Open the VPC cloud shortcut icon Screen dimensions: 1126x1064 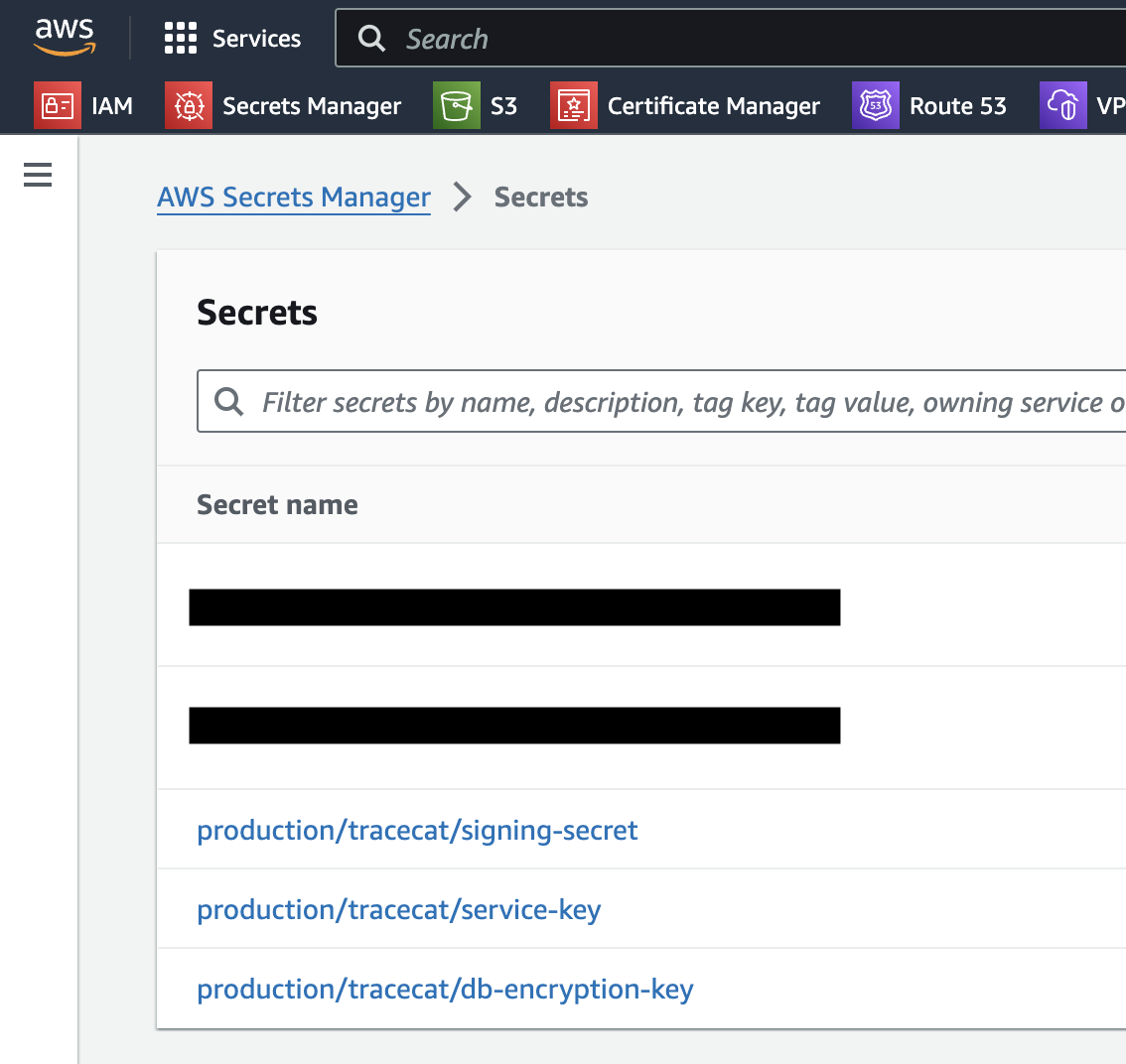point(1062,105)
